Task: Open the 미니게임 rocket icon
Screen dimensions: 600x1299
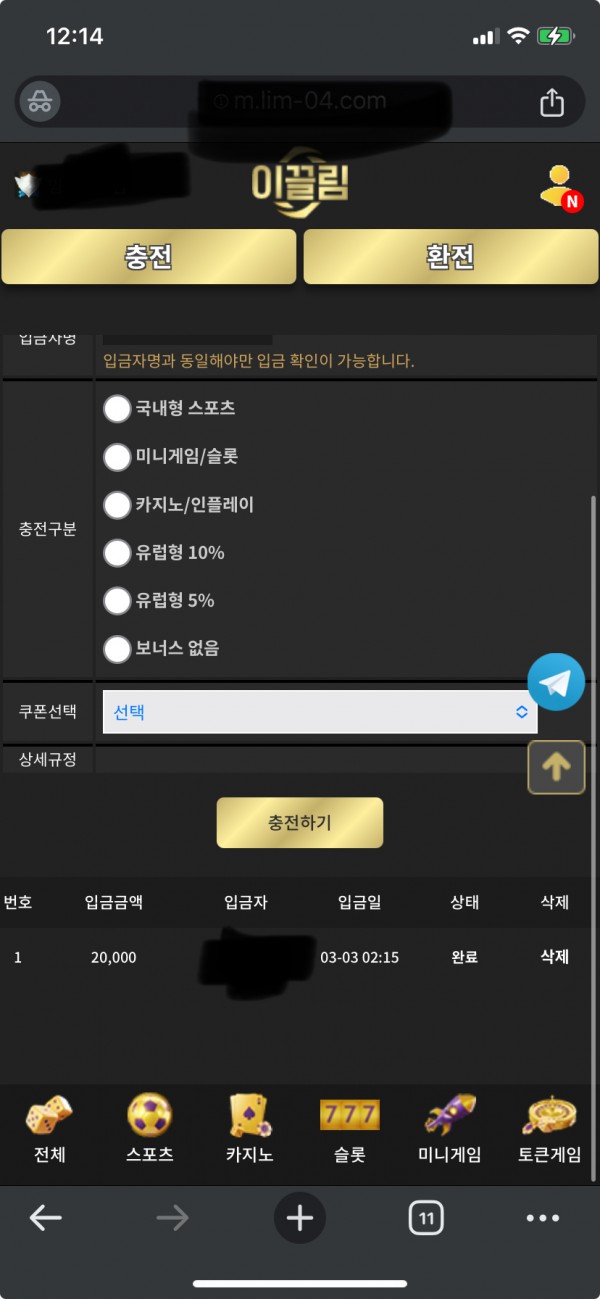Action: 449,1114
